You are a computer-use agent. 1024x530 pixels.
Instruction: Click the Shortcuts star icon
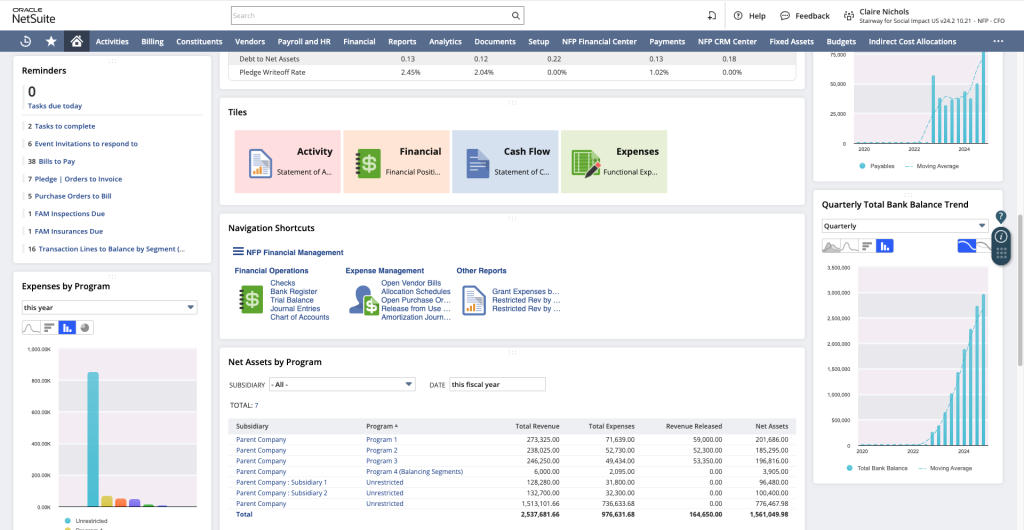point(51,42)
